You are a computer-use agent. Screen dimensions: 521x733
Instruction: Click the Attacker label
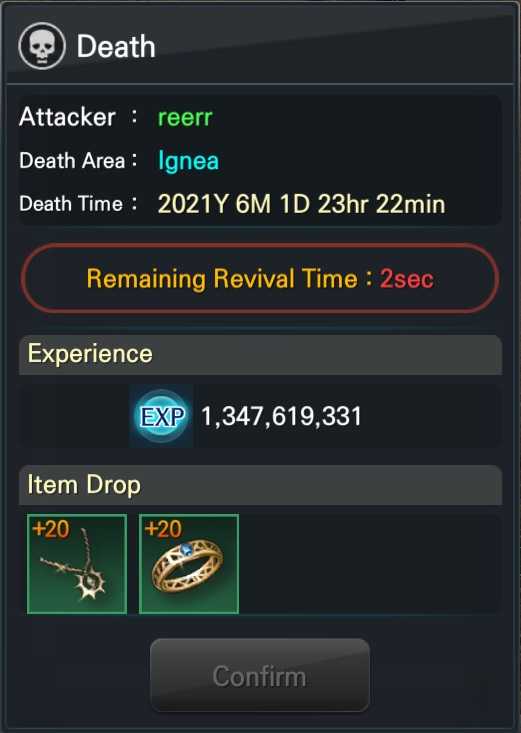67,117
